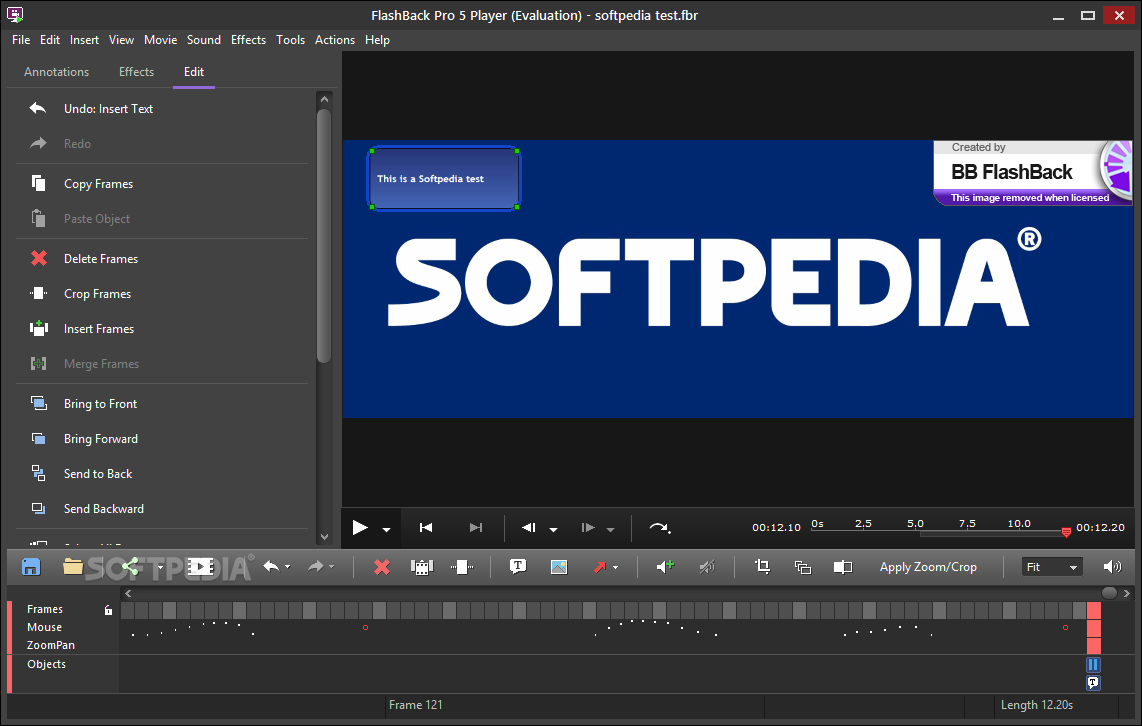The width and height of the screenshot is (1142, 726).
Task: Click the pause object marker in Objects track
Action: tap(1093, 665)
